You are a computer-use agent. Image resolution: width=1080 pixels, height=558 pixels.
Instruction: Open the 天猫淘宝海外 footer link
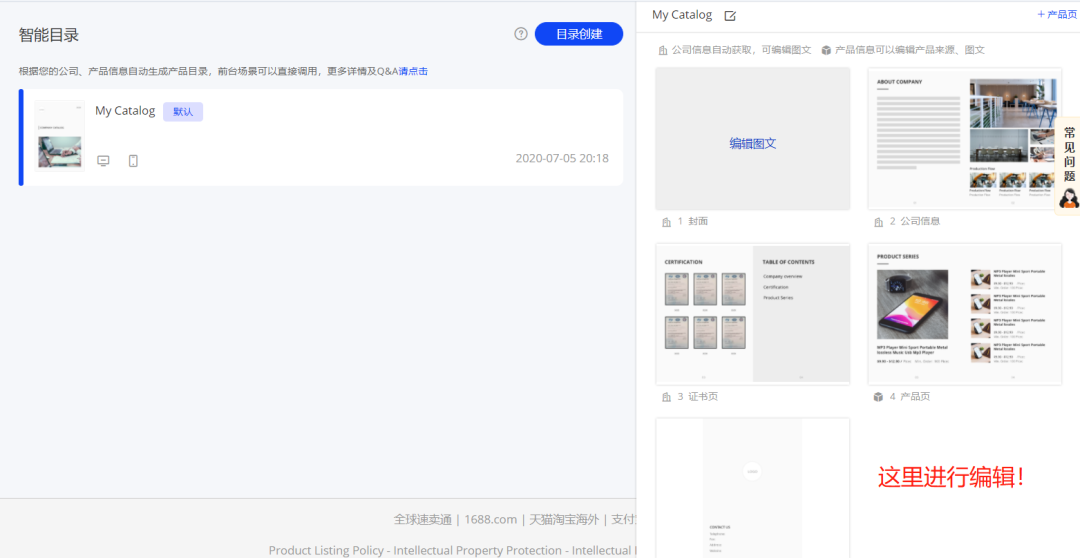tap(564, 519)
